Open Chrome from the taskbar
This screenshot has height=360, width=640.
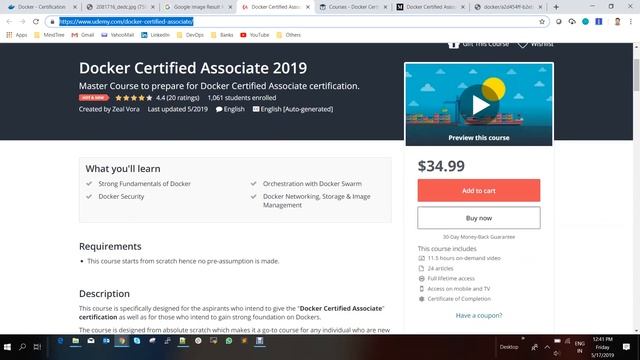pyautogui.click(x=122, y=341)
